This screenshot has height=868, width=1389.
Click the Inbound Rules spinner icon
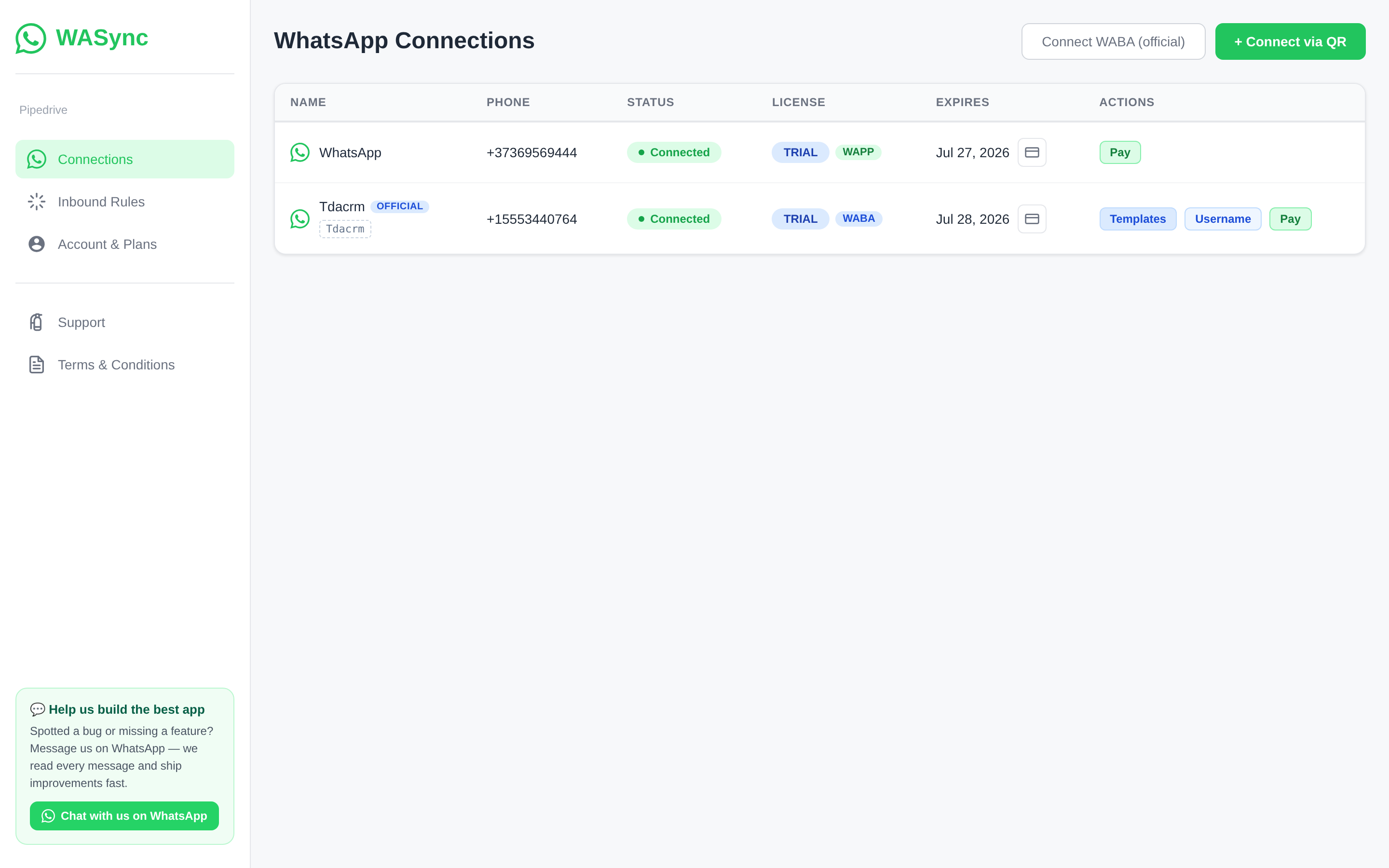[37, 202]
